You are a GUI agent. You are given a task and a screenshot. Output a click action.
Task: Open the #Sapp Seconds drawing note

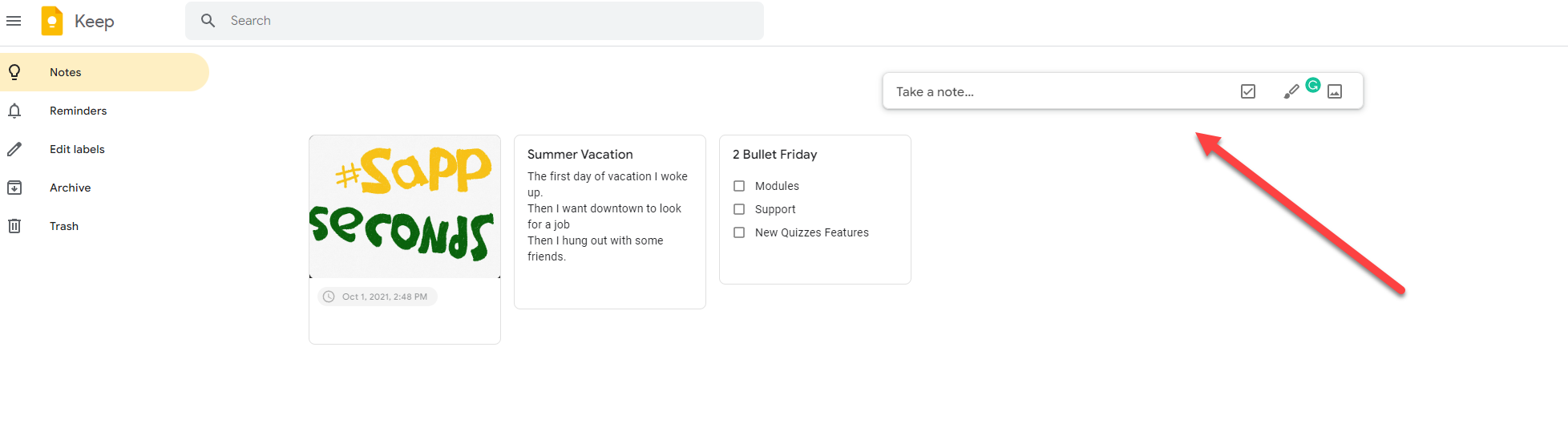click(404, 206)
